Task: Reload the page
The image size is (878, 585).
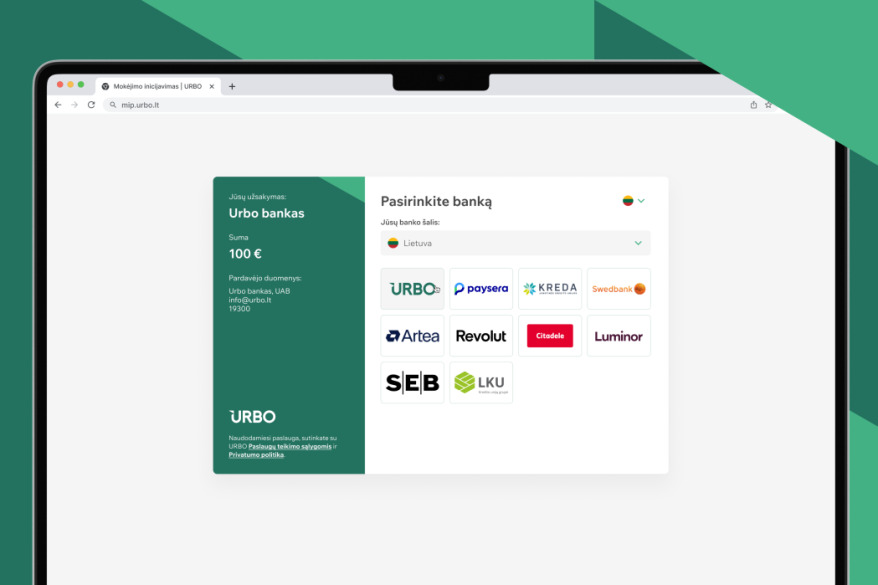Action: point(91,105)
